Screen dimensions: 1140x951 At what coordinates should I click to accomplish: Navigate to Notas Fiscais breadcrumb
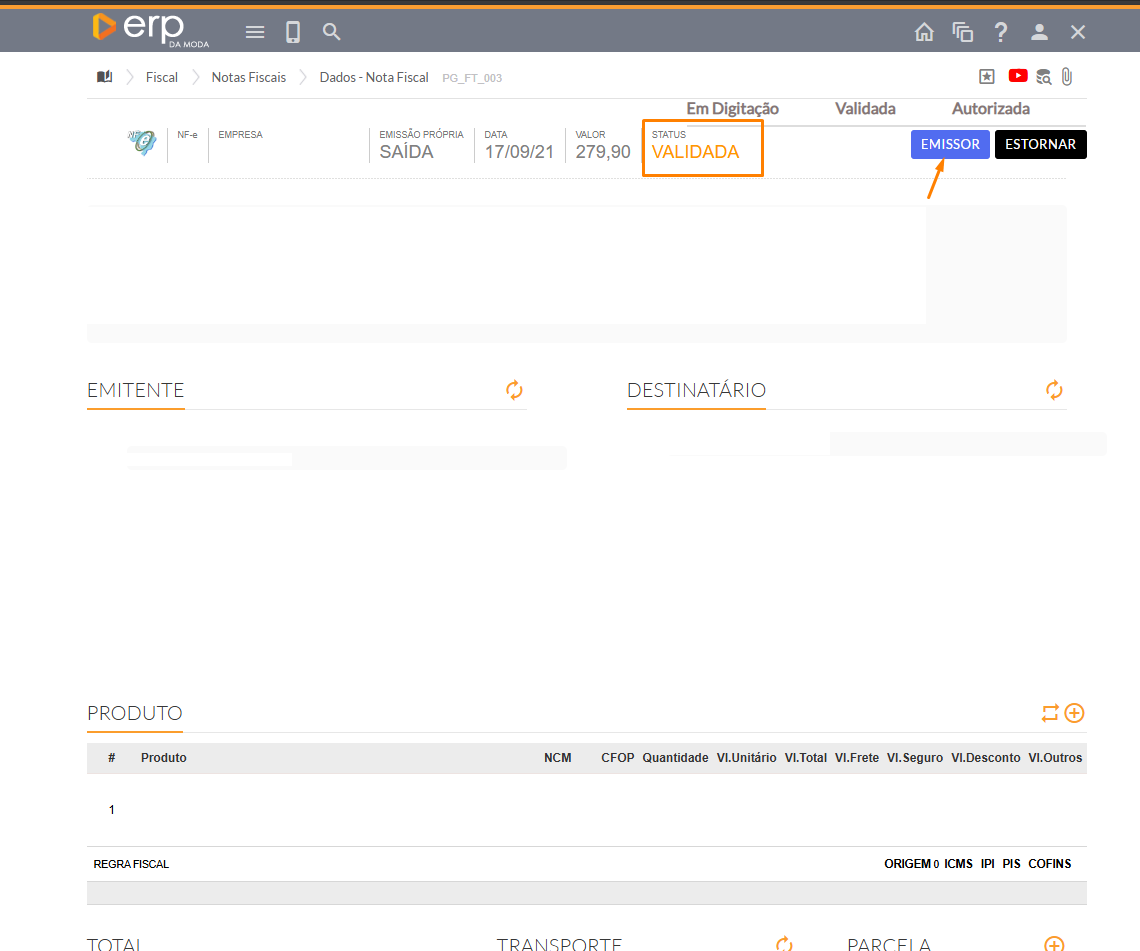pos(248,77)
